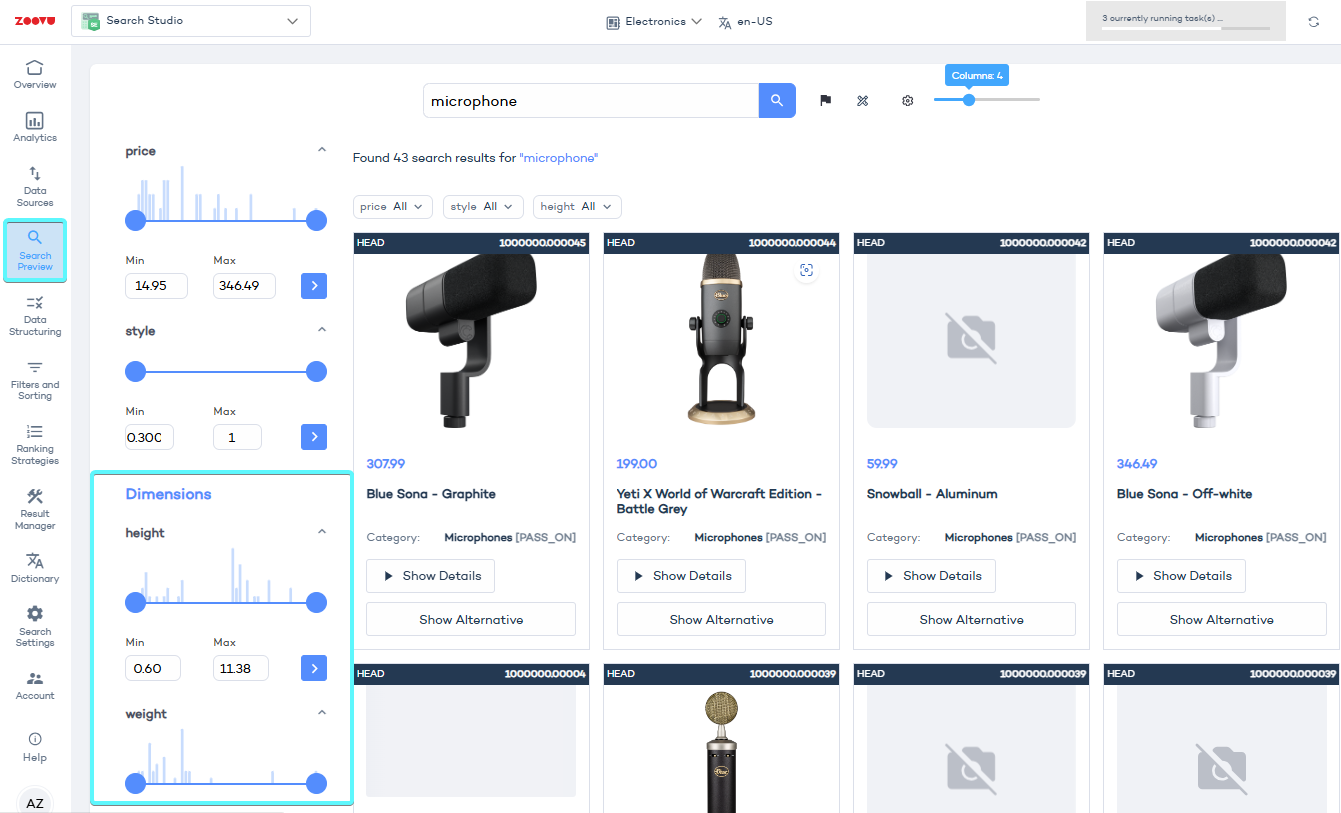Show Details for Blue Sona - Graphite
1341x813 pixels.
pyautogui.click(x=430, y=575)
